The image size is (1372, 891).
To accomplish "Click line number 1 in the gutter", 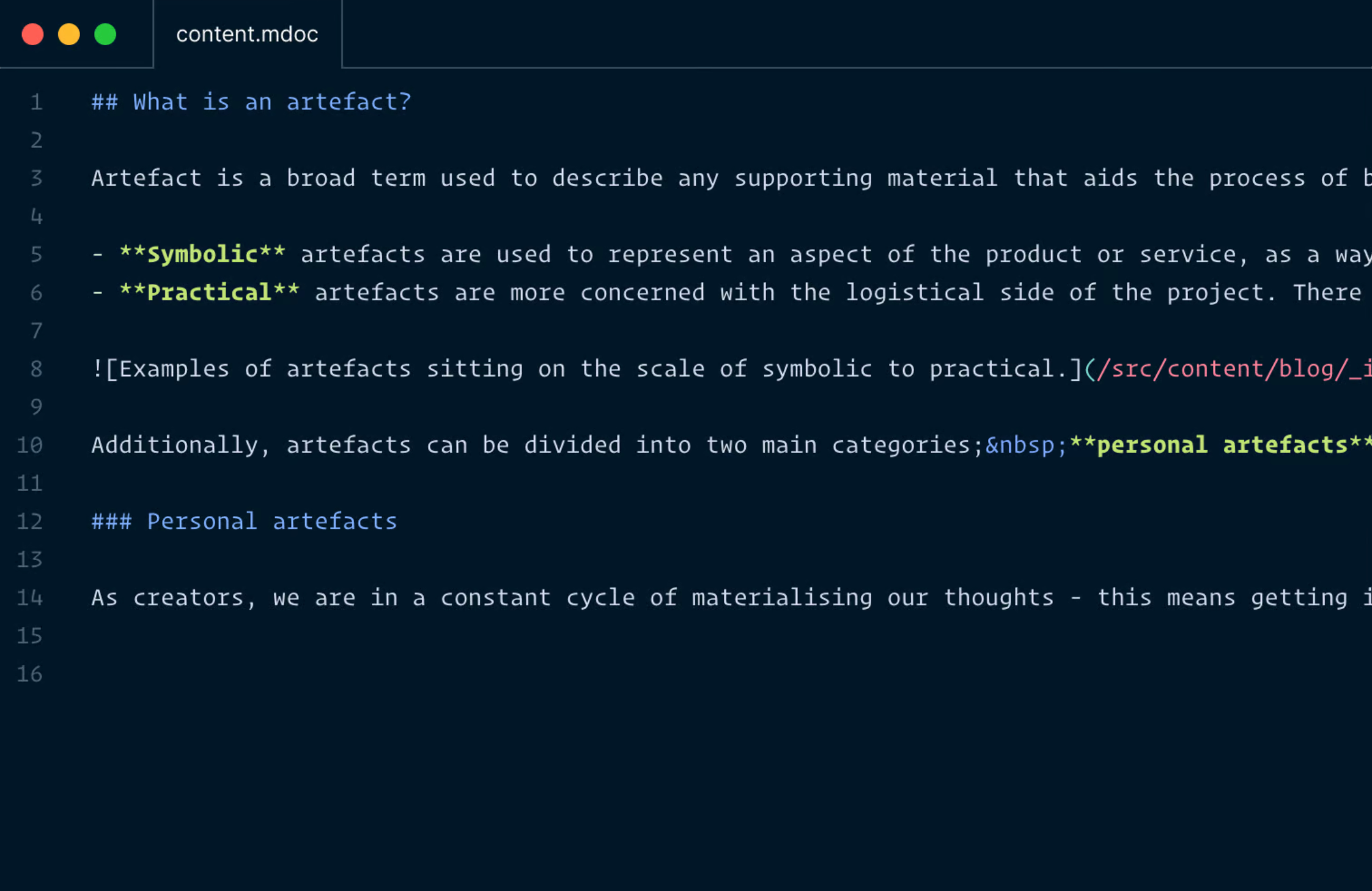I will pos(37,102).
